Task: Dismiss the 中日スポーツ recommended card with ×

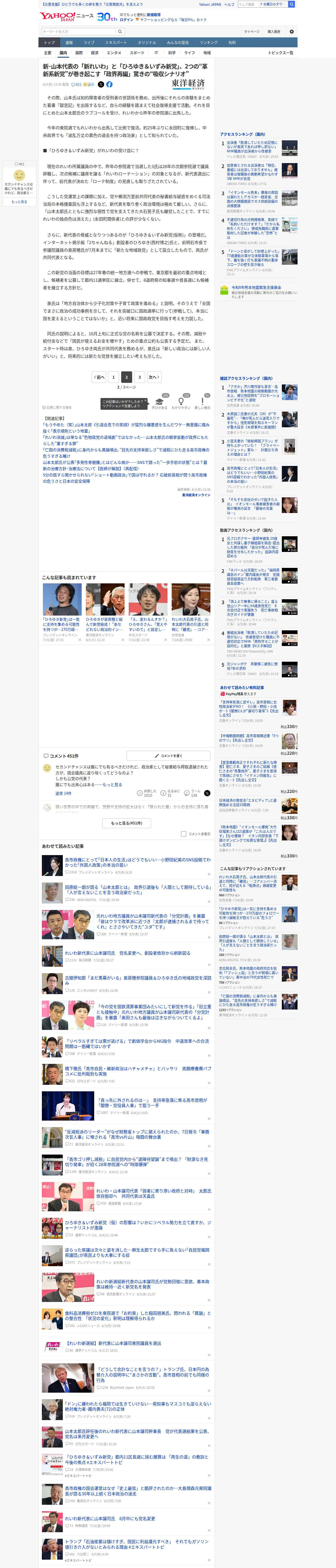Action: [x=165, y=640]
